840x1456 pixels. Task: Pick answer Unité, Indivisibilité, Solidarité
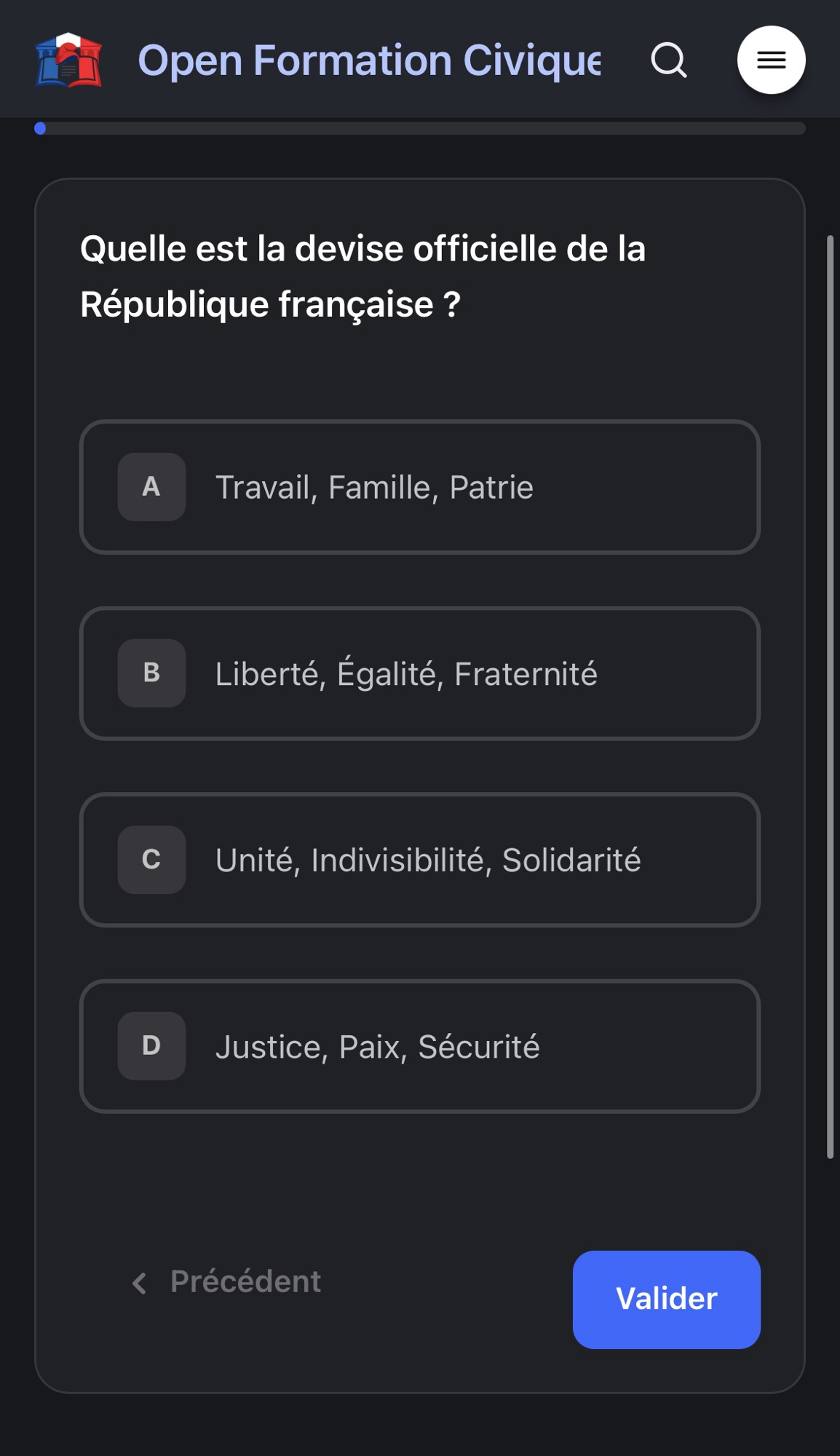point(428,860)
